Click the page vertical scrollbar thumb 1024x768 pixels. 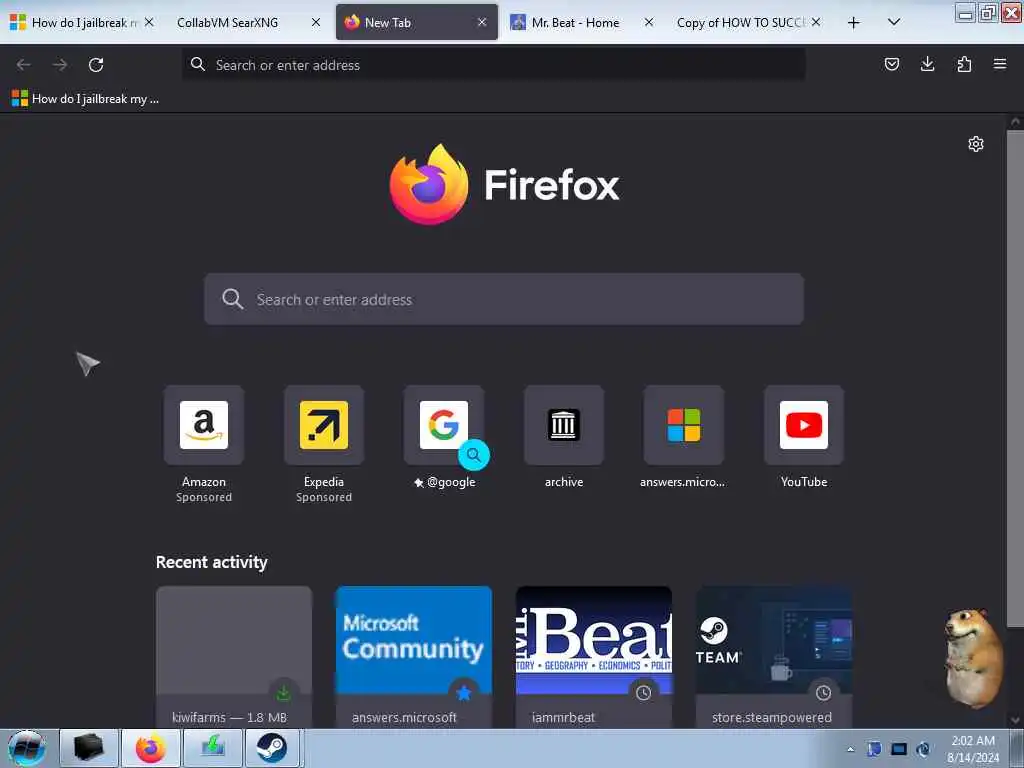click(1015, 379)
